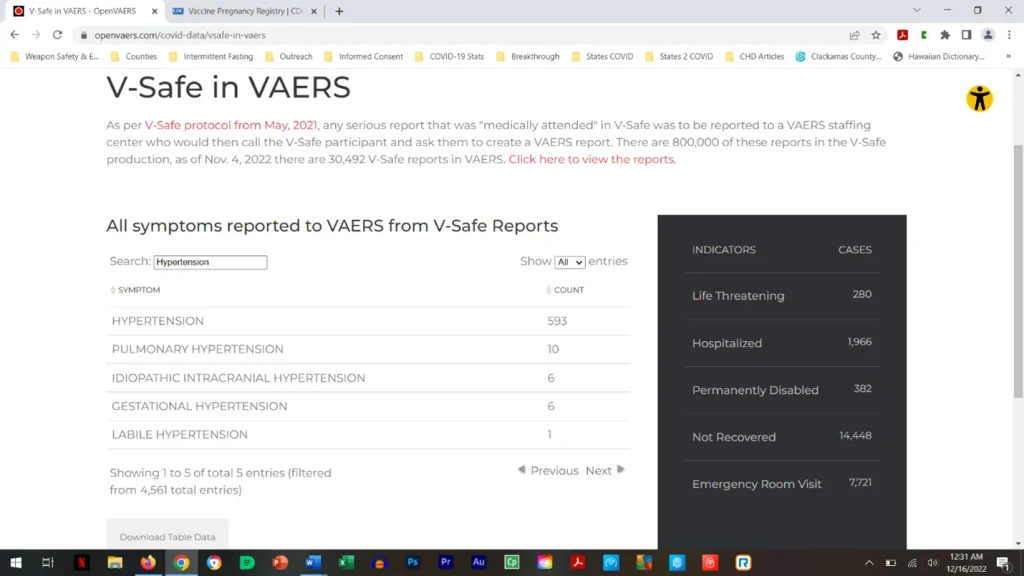
Task: Open the Show entries dropdown
Action: [x=570, y=262]
